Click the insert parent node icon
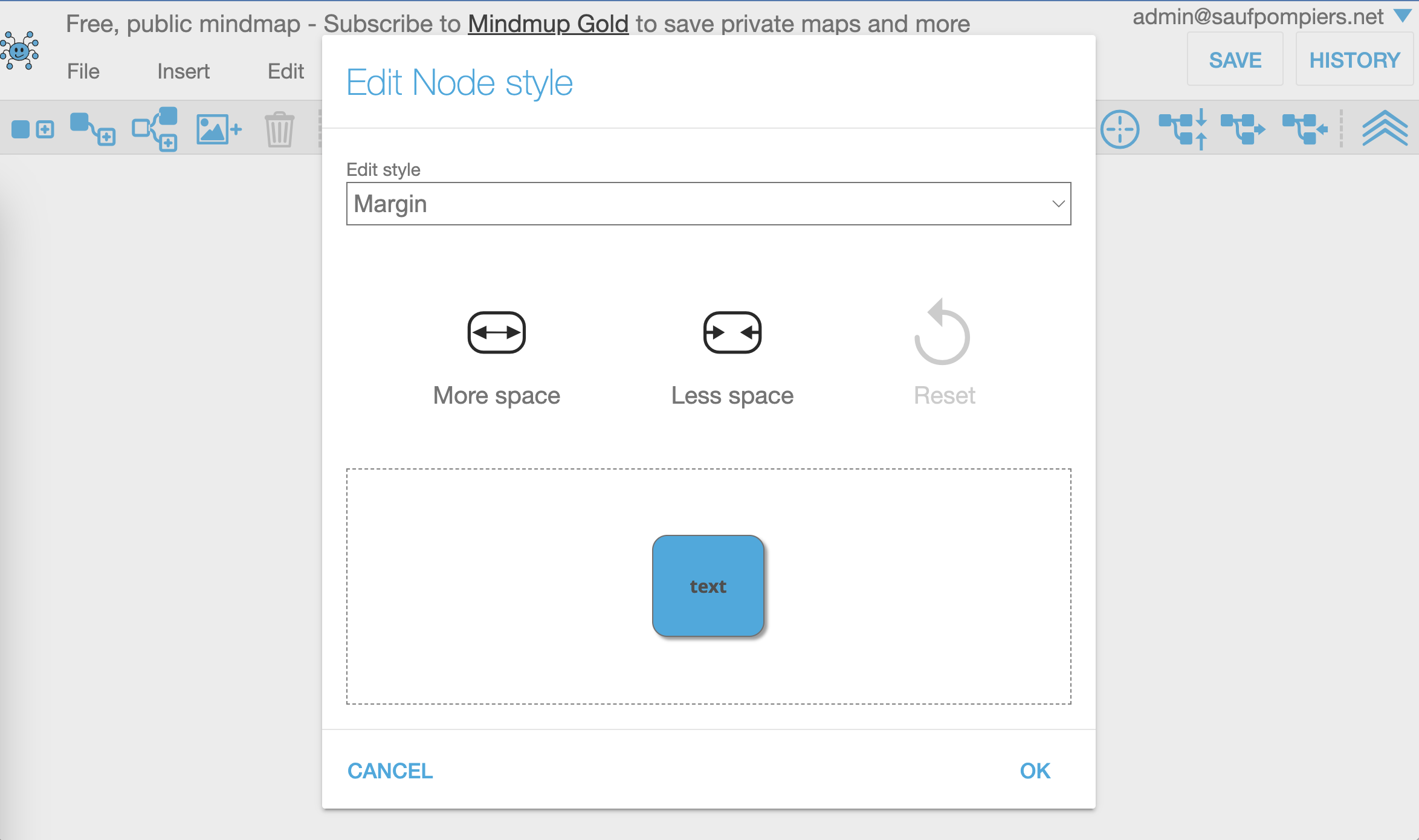The height and width of the screenshot is (840, 1419). (x=155, y=129)
